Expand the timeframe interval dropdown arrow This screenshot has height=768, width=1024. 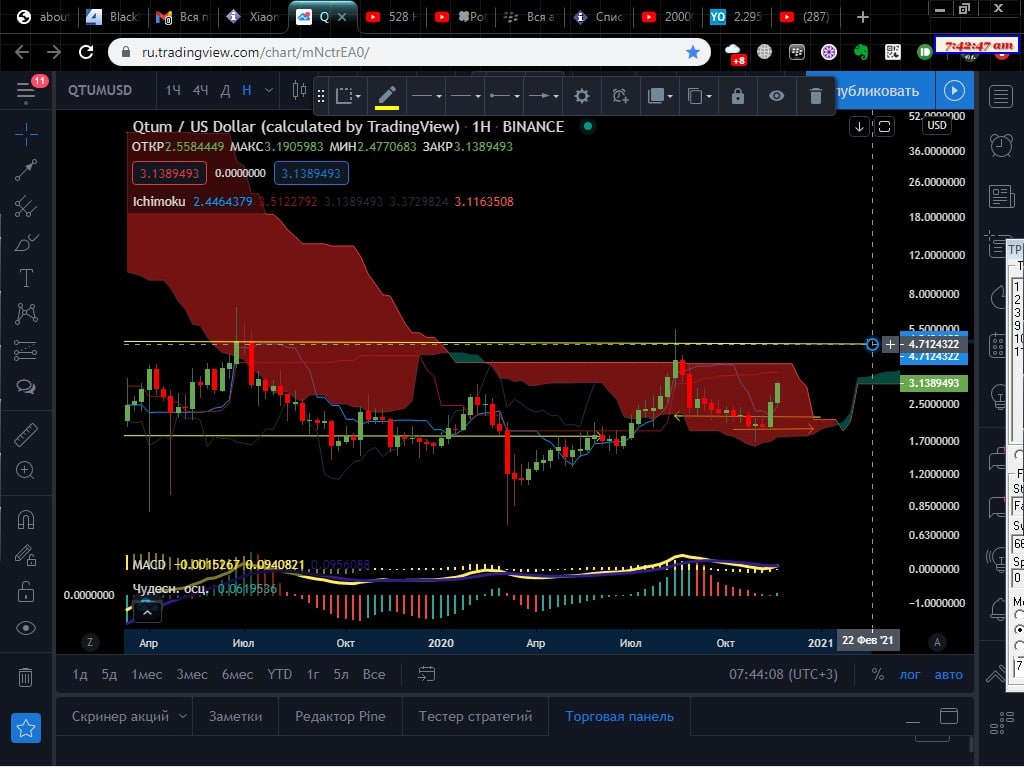point(268,90)
